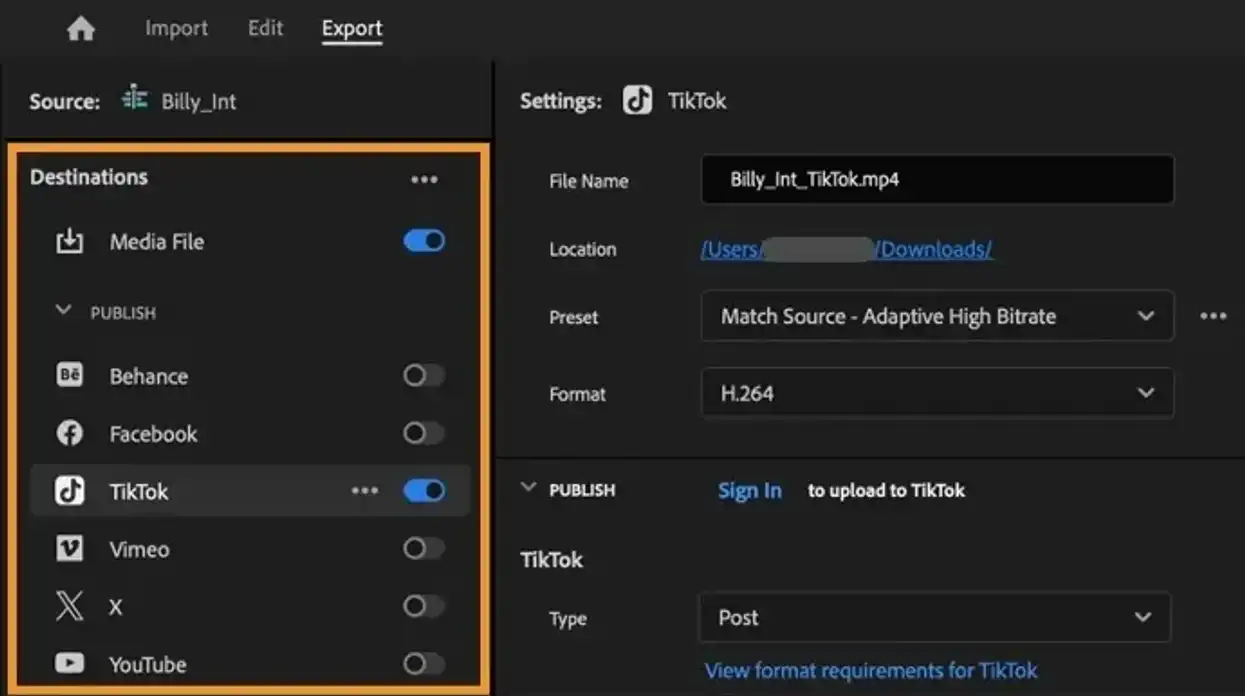
Task: Turn off the Media File toggle
Action: tap(424, 241)
